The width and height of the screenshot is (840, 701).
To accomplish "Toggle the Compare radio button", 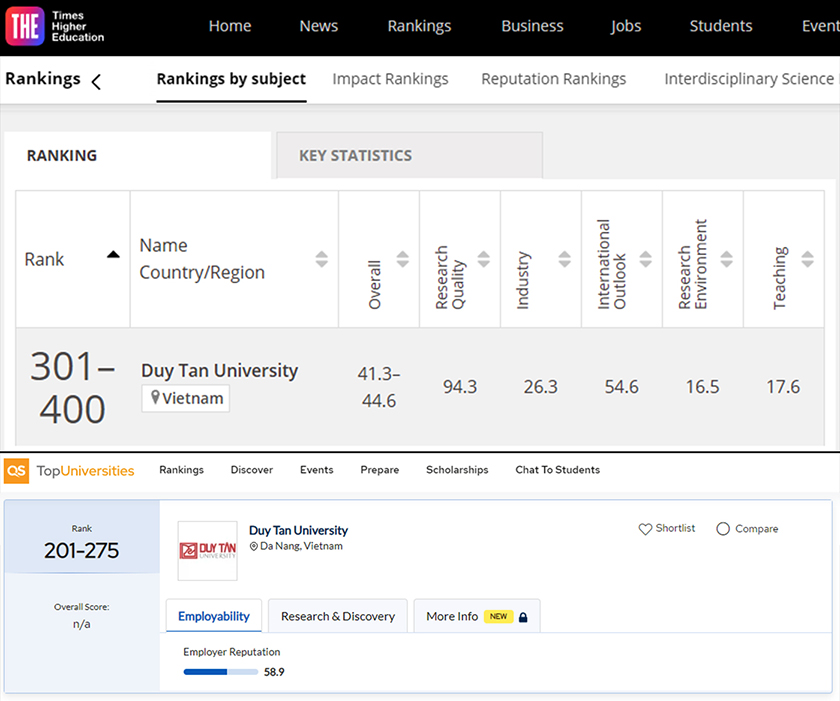I will (x=723, y=529).
